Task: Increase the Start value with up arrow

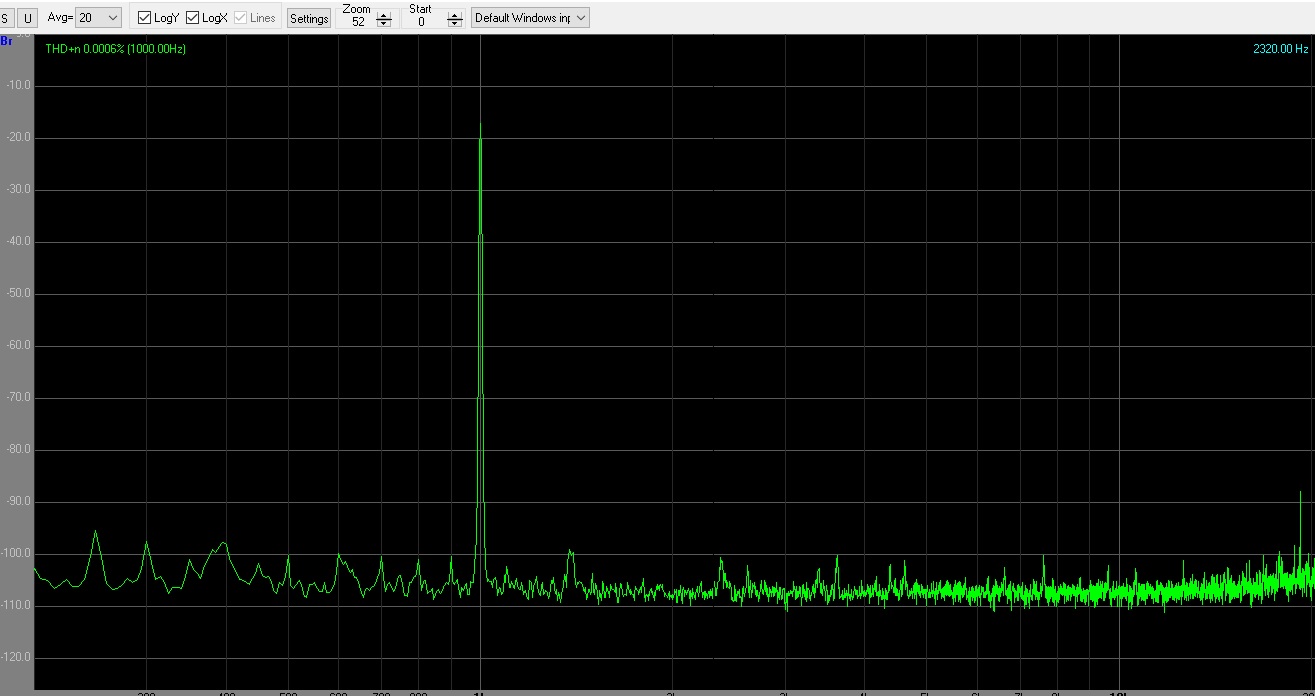Action: click(x=455, y=16)
